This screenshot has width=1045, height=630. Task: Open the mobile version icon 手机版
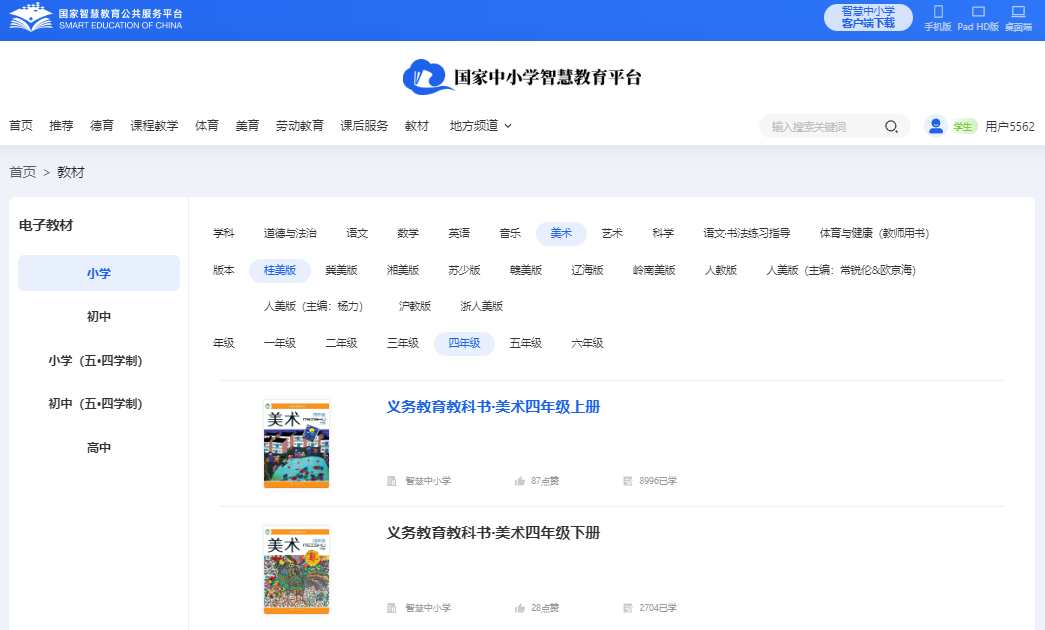[x=938, y=13]
